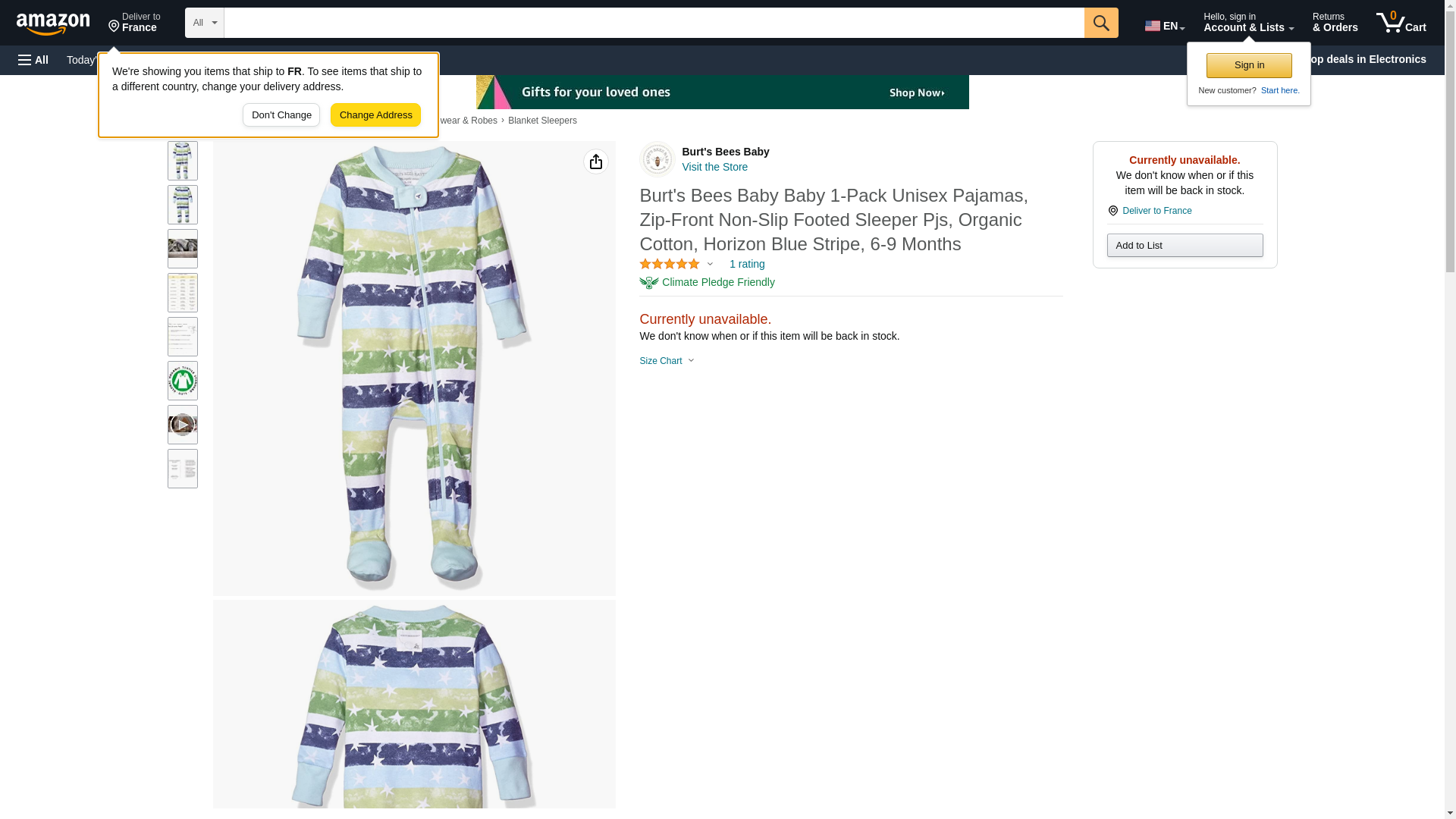This screenshot has height=819, width=1456.
Task: Open the shopping cart
Action: tap(1401, 23)
